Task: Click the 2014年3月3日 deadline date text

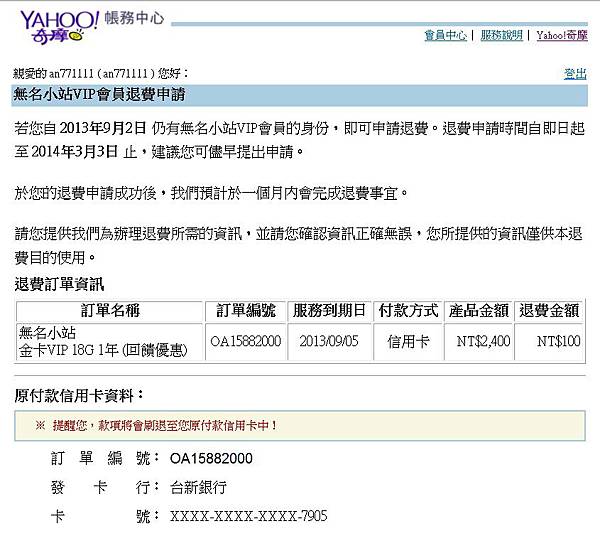Action: coord(74,152)
